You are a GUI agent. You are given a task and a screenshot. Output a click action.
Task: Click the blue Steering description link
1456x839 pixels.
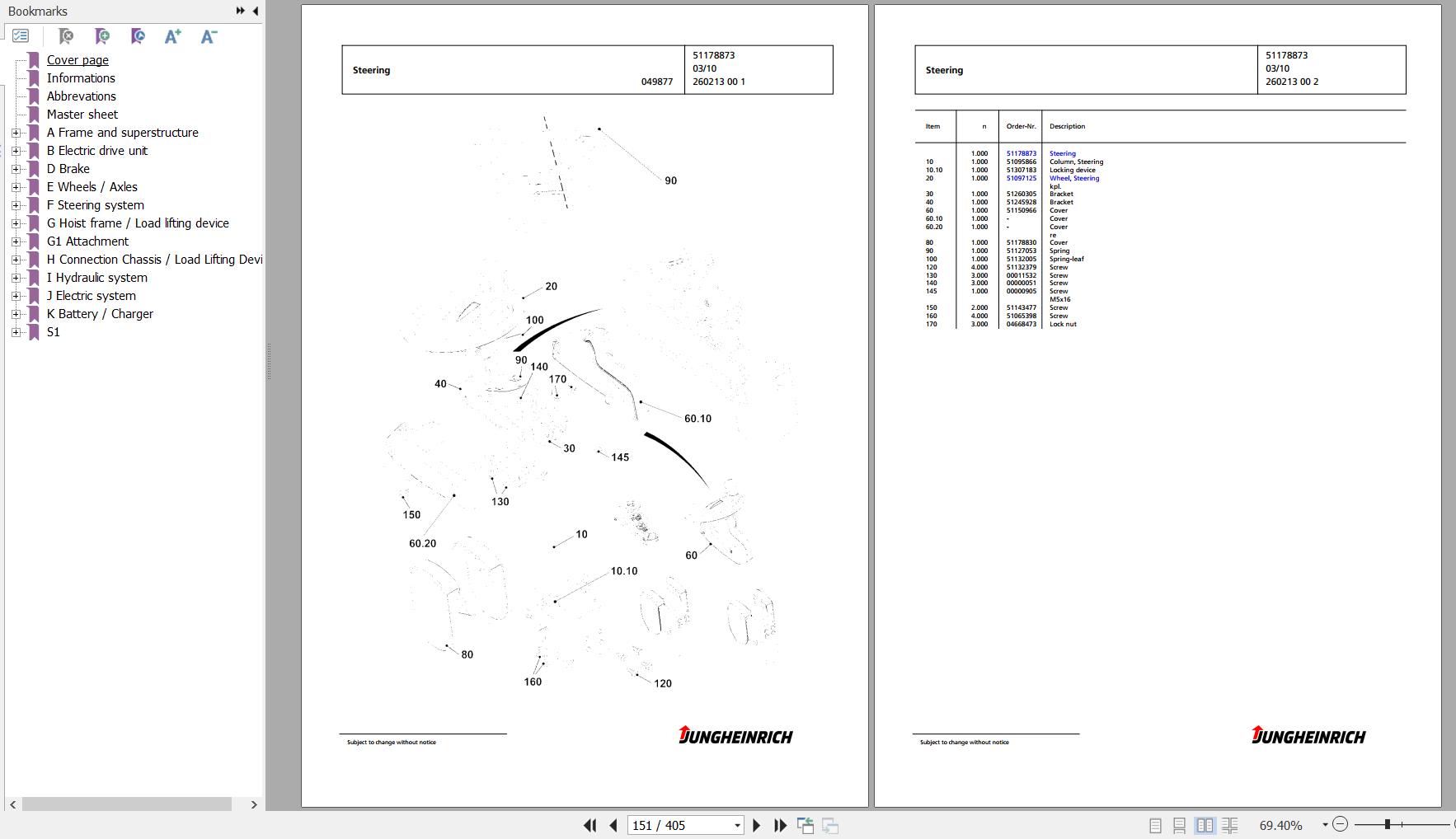[x=1062, y=153]
